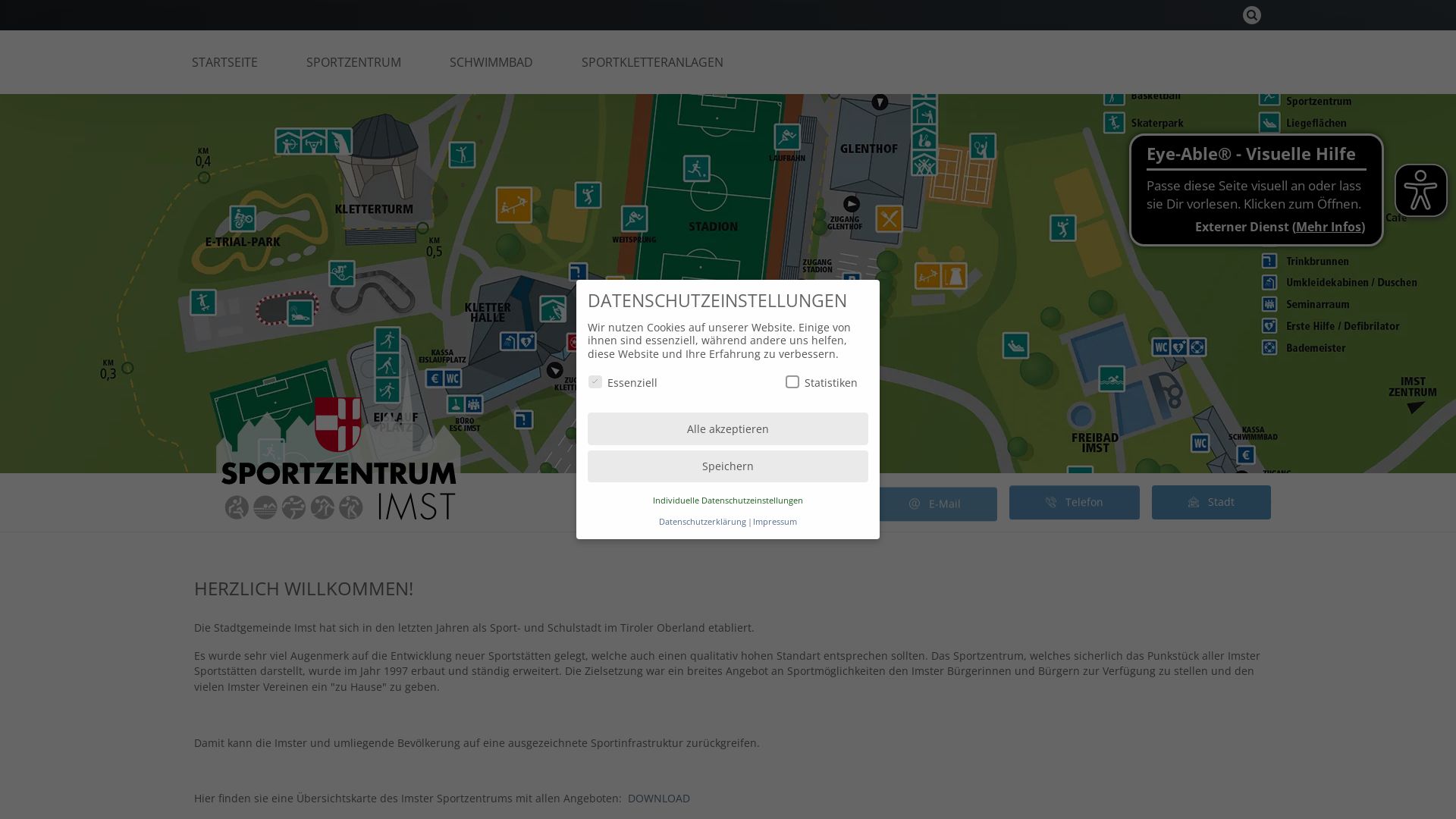Go to Startseite menu item
The image size is (1456, 819).
pyautogui.click(x=224, y=62)
